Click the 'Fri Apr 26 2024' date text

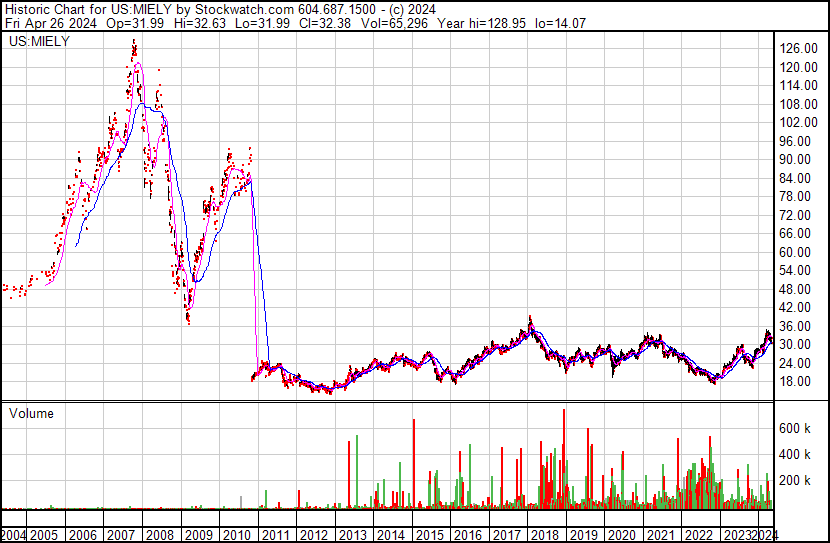(51, 23)
